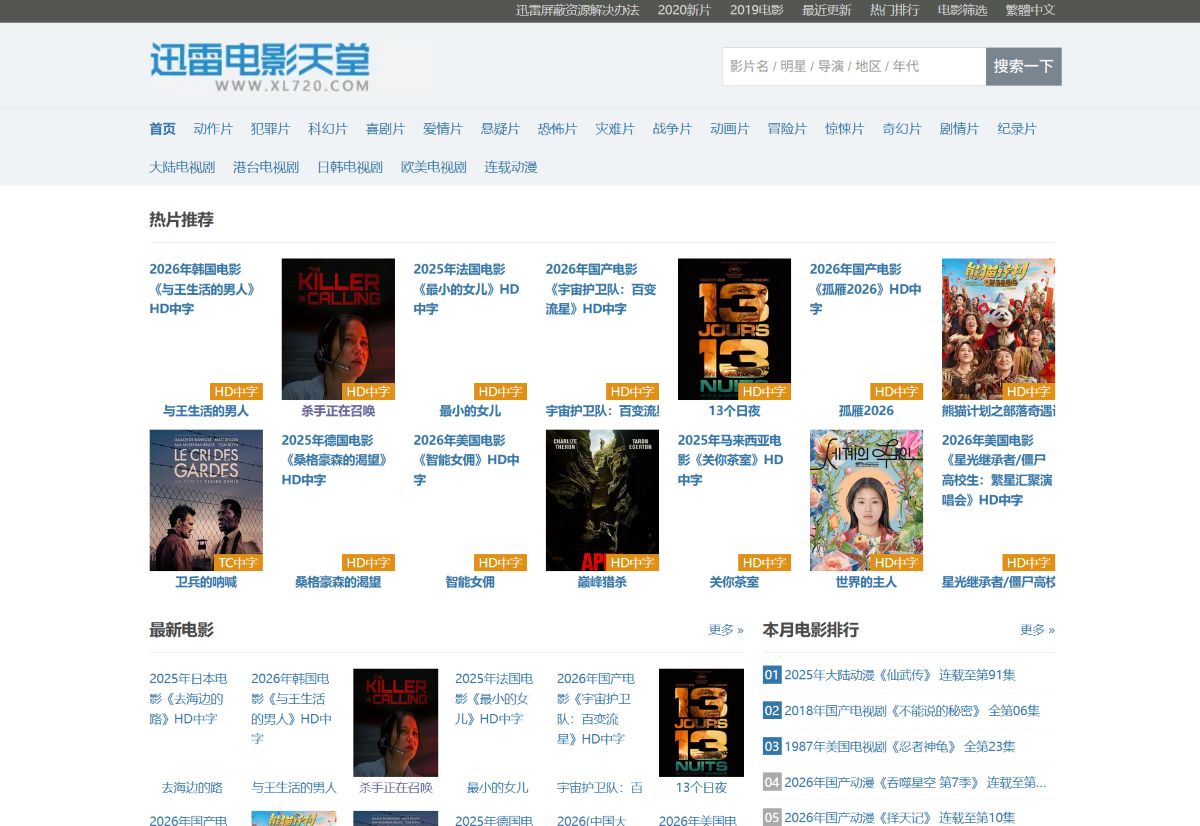This screenshot has height=826, width=1200.
Task: Open 电影筛选 in the top bar
Action: (x=962, y=10)
